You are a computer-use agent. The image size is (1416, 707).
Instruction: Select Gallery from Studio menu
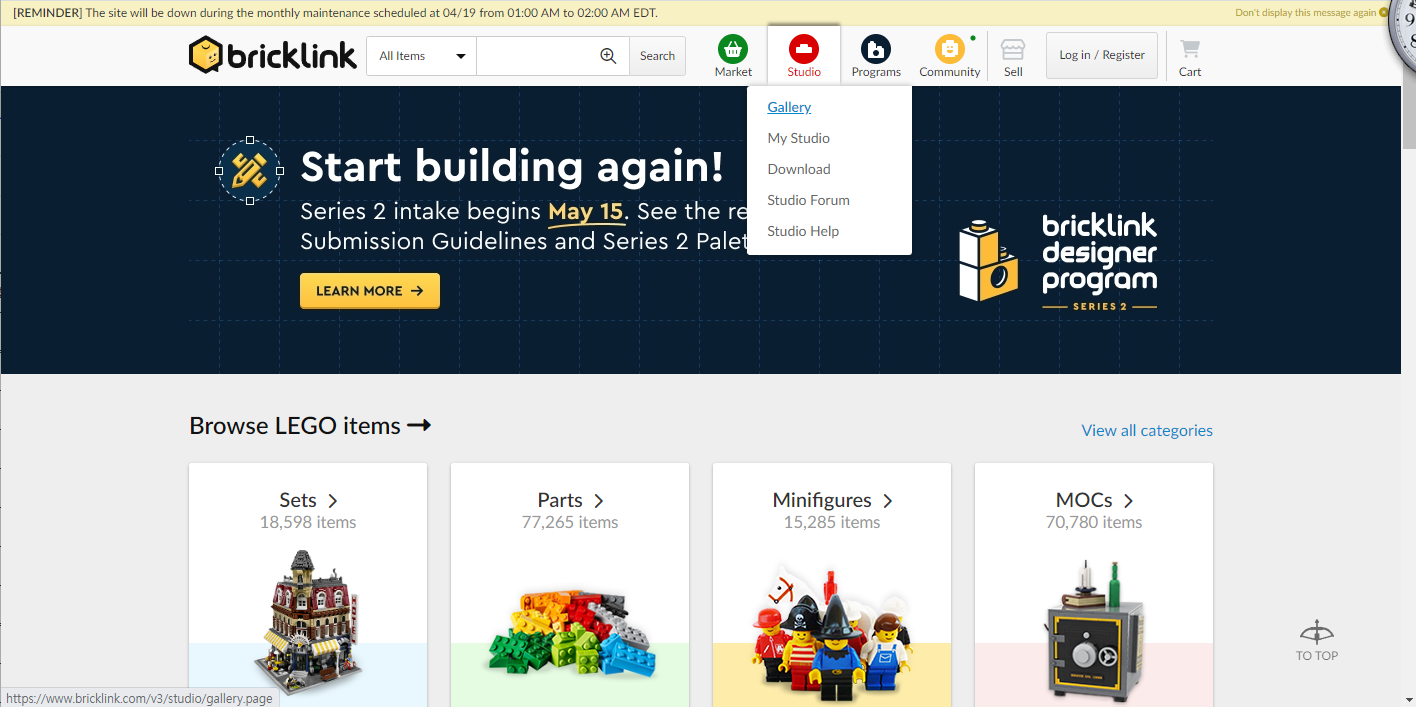coord(789,107)
